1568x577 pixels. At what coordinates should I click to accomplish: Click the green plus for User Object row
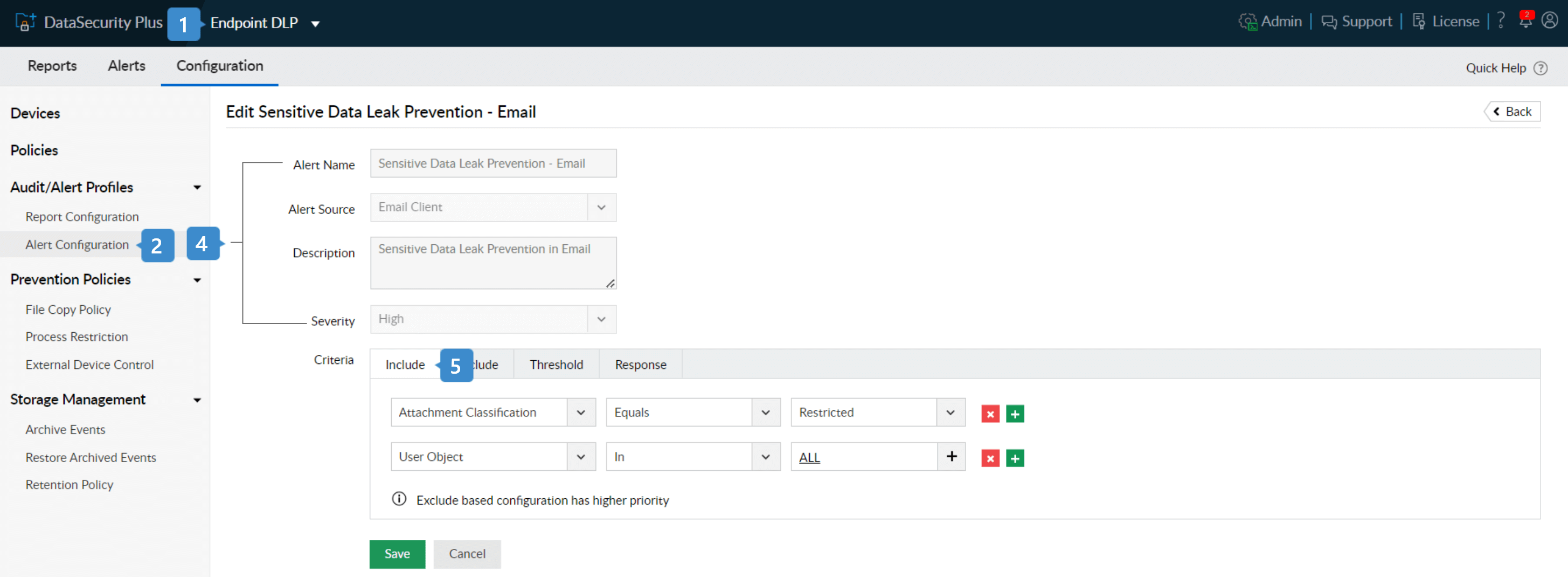point(1015,458)
